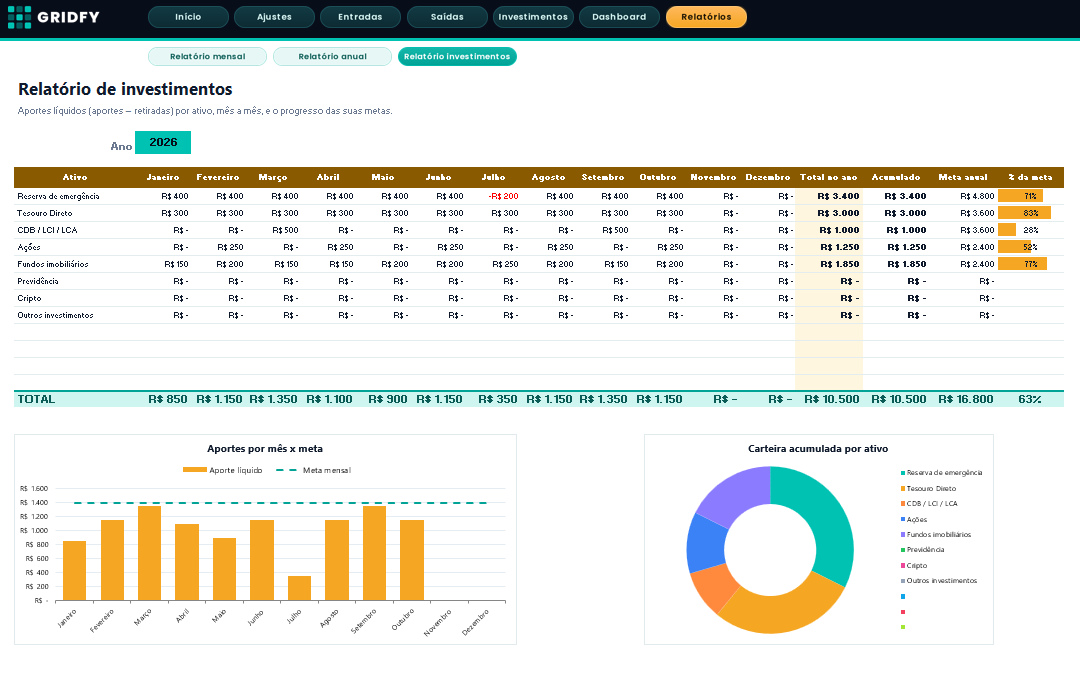Click the Março bar in chart

(149, 554)
